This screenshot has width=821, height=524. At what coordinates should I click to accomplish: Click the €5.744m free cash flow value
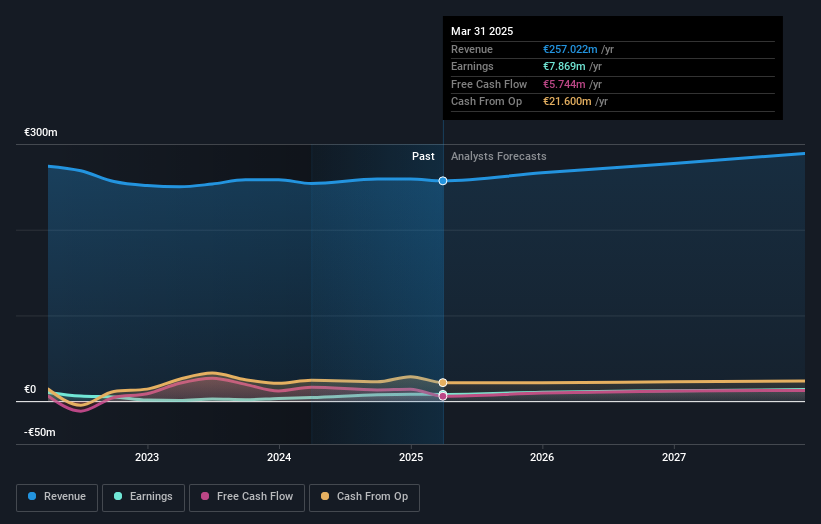coord(564,84)
